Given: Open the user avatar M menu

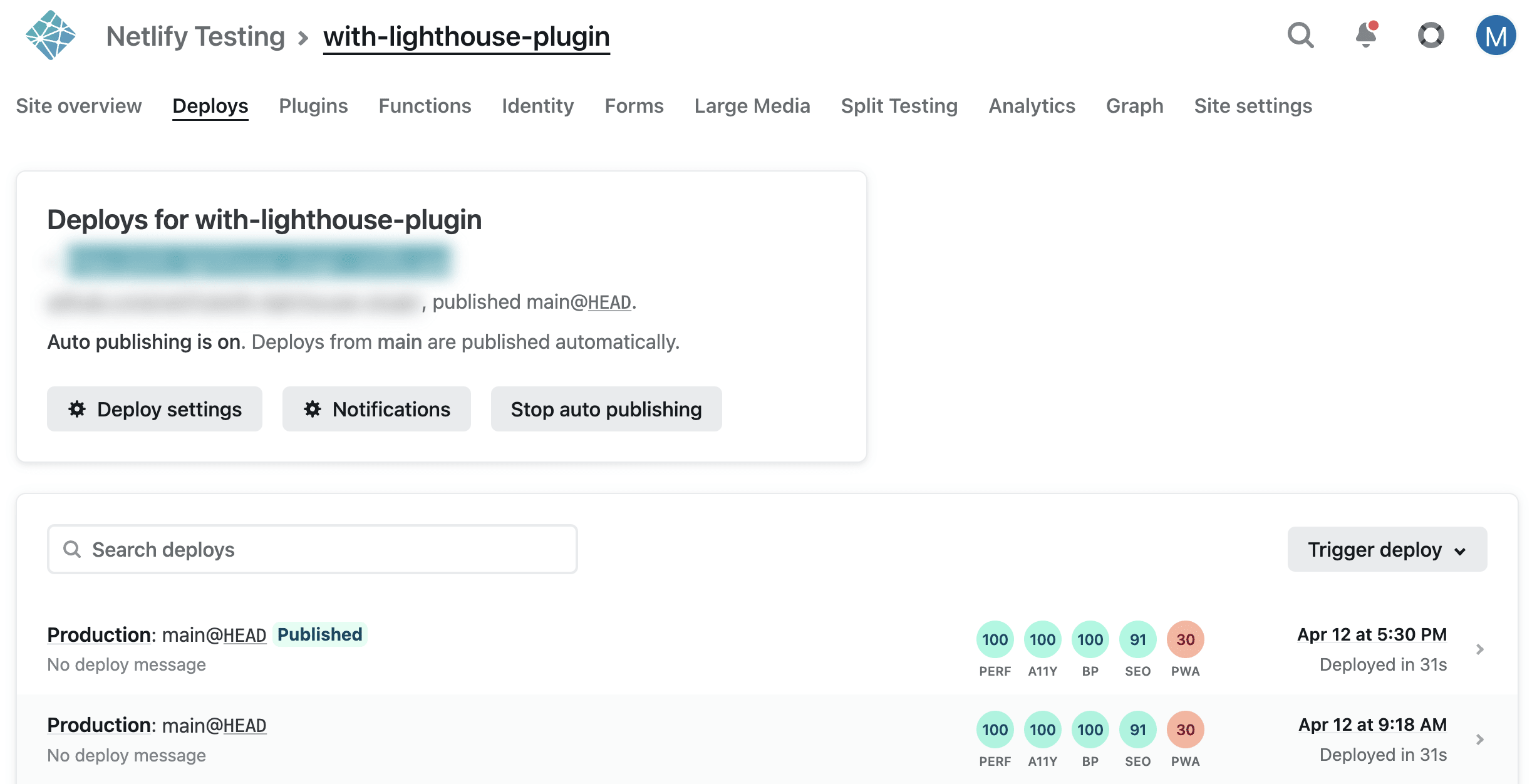Looking at the screenshot, I should (x=1496, y=36).
